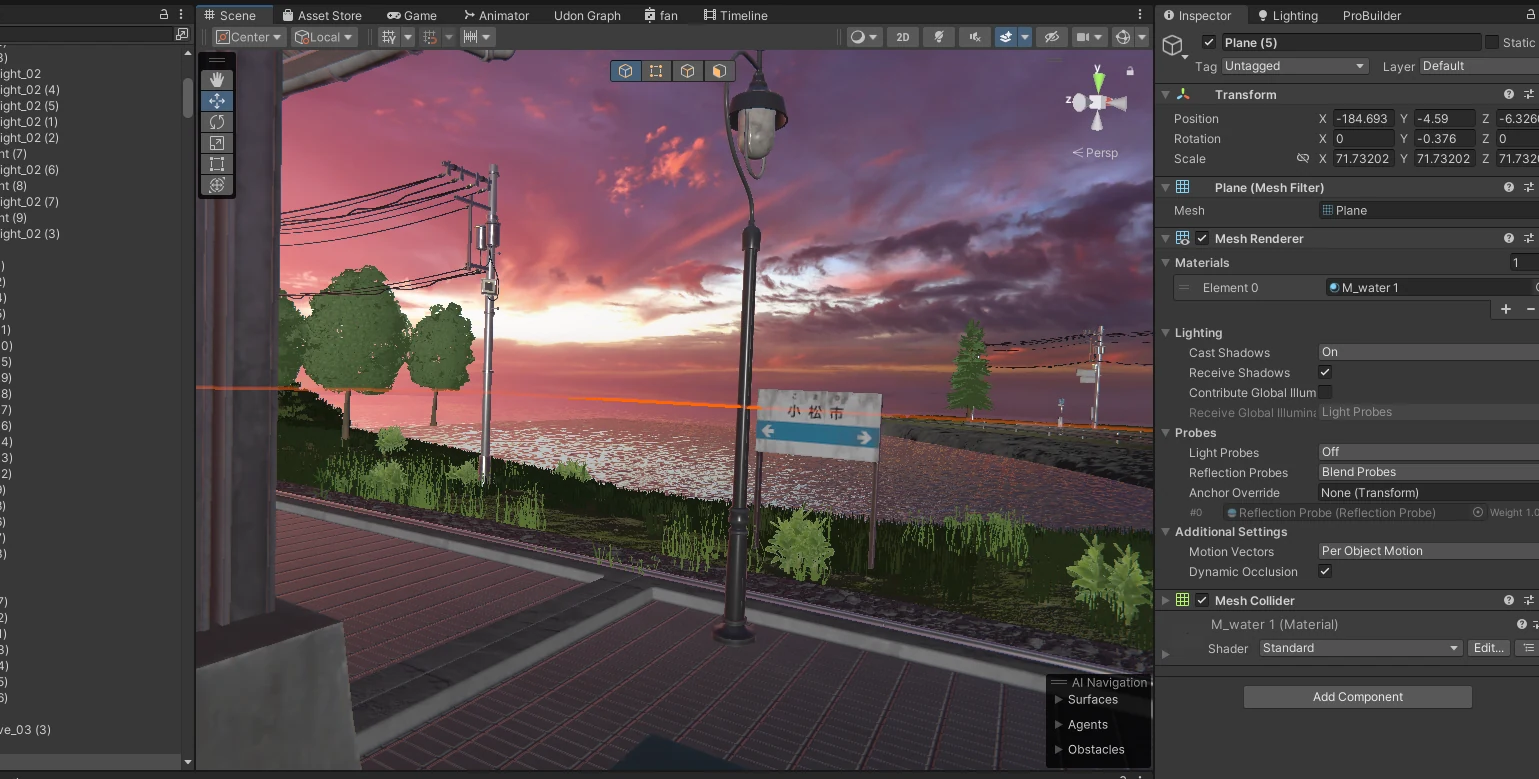Select the Rotate tool
1539x779 pixels.
(217, 122)
